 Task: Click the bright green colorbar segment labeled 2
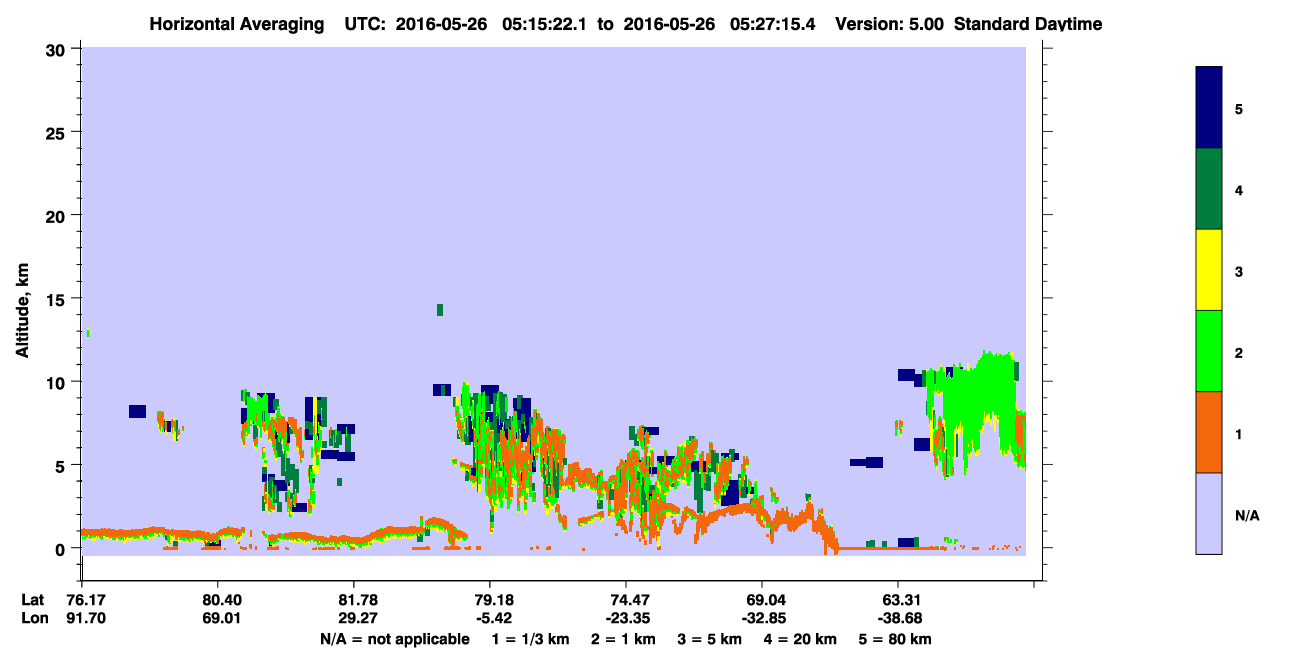(x=1209, y=351)
